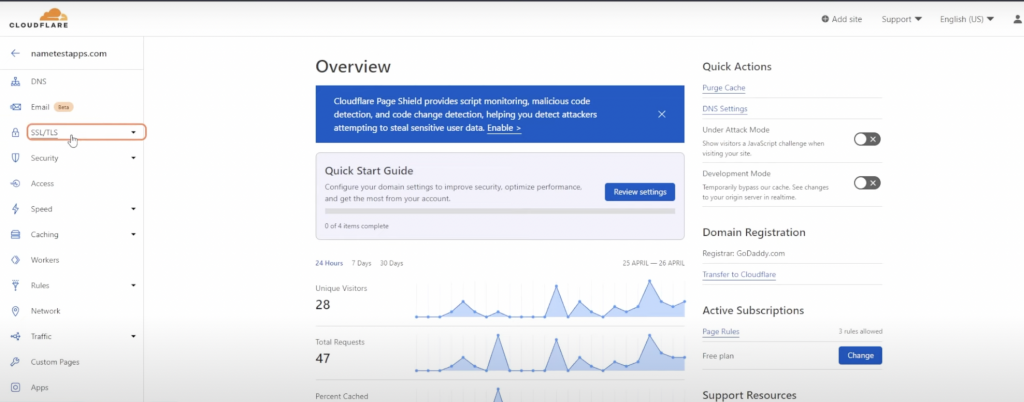This screenshot has width=1024, height=402.
Task: Click the DNS sitemap icon in sidebar
Action: click(16, 82)
